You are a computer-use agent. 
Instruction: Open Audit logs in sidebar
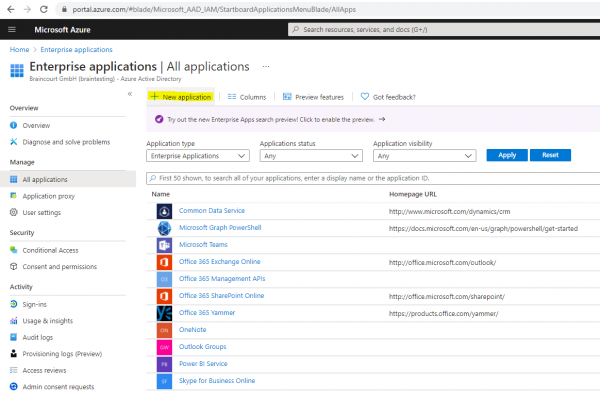(x=38, y=337)
